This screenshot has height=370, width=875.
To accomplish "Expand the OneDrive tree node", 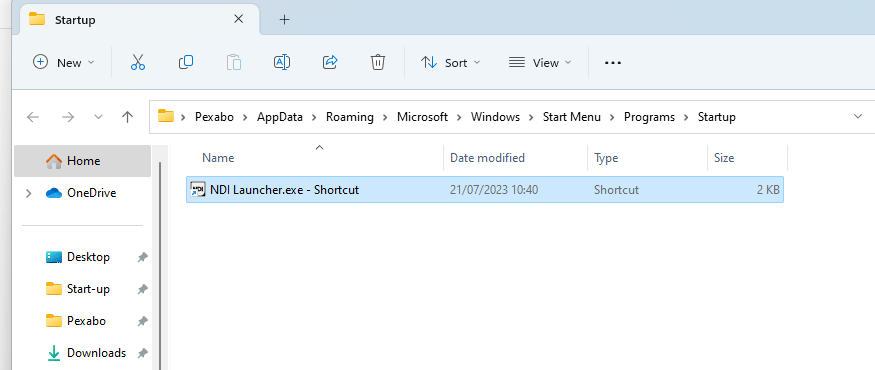I will 28,193.
